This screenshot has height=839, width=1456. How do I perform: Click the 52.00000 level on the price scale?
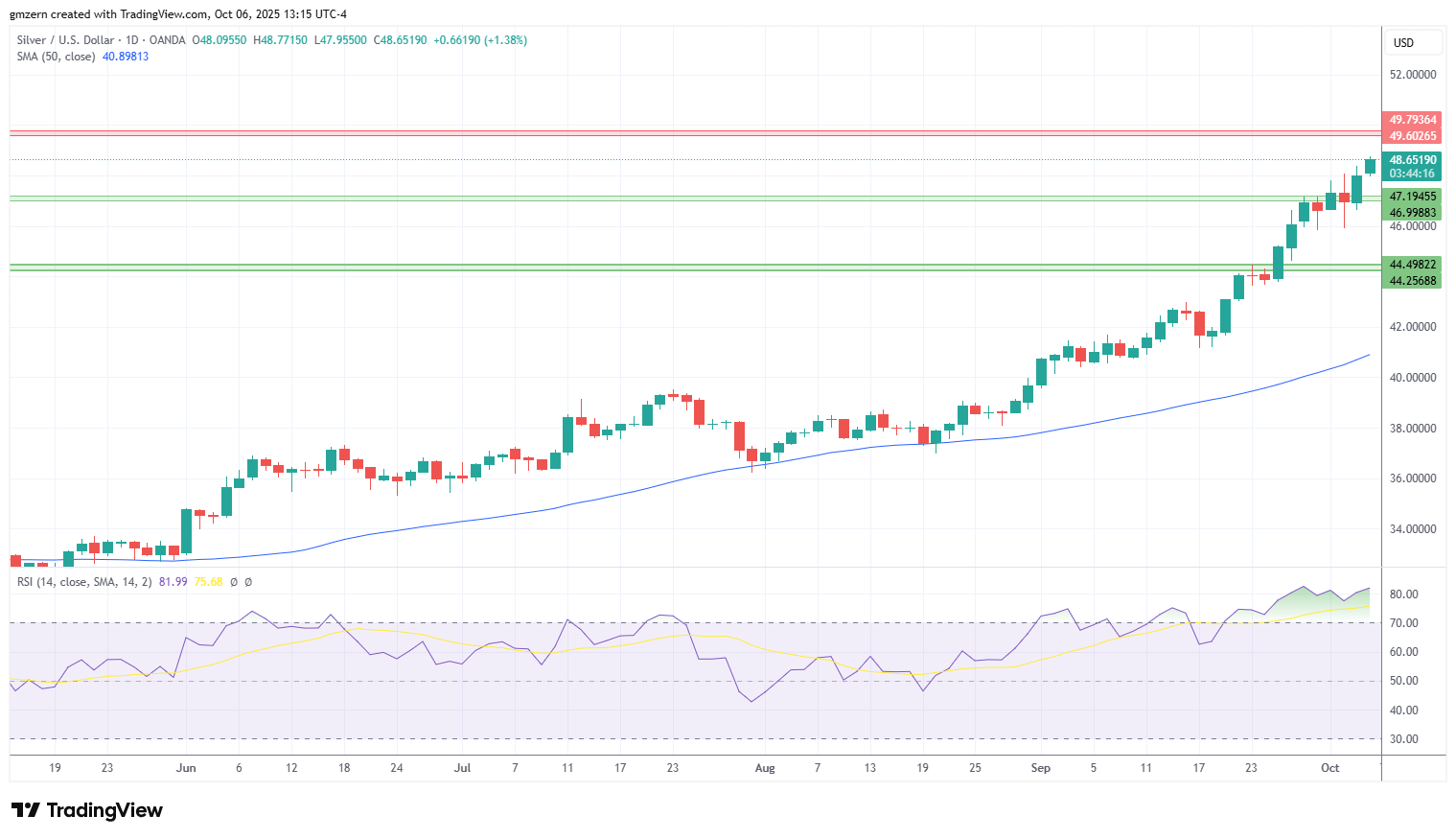[1413, 75]
